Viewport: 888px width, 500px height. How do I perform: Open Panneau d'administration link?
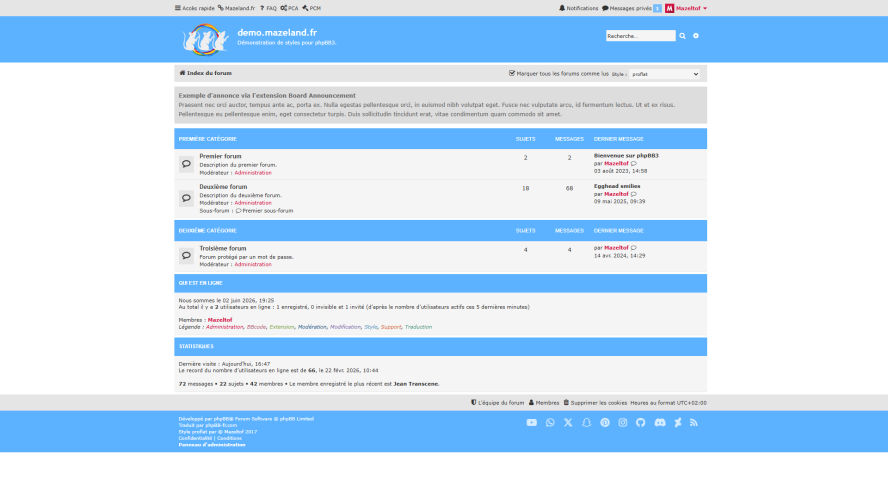click(212, 445)
